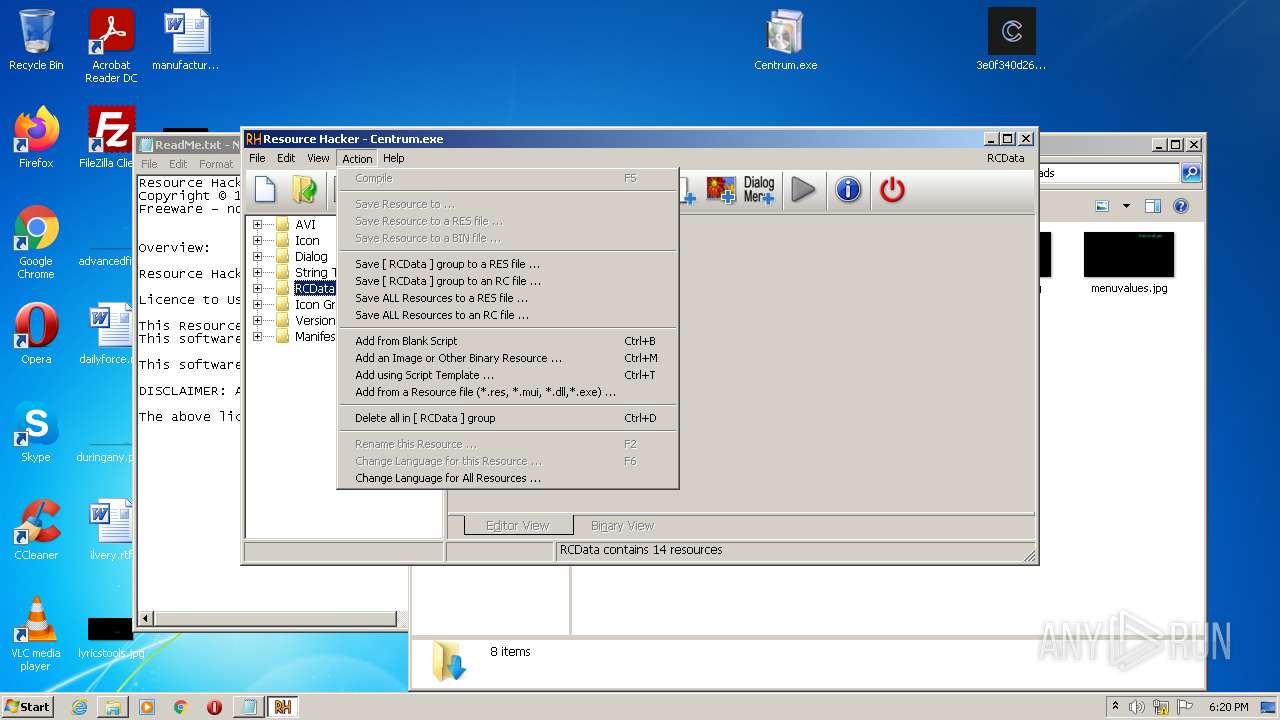This screenshot has width=1280, height=720.
Task: Open Google Chrome desktop icon
Action: click(x=36, y=243)
